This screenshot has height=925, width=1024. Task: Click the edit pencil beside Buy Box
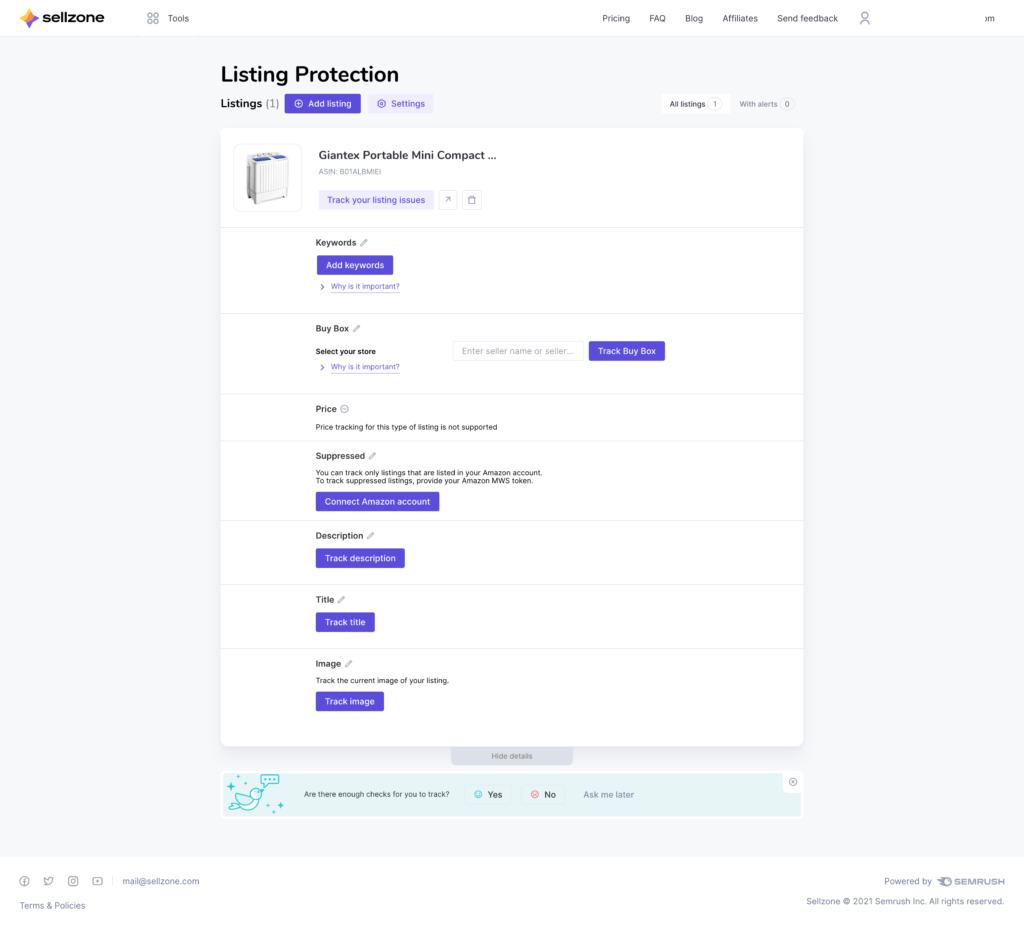pos(357,329)
